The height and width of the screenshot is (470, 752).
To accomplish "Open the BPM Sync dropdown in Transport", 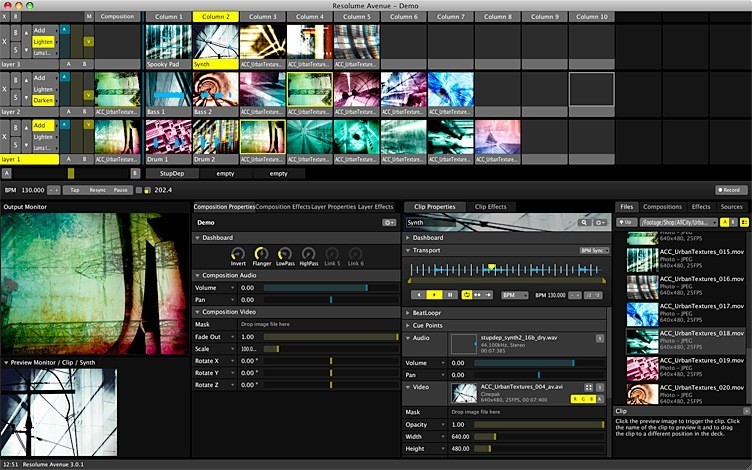I will click(x=594, y=250).
